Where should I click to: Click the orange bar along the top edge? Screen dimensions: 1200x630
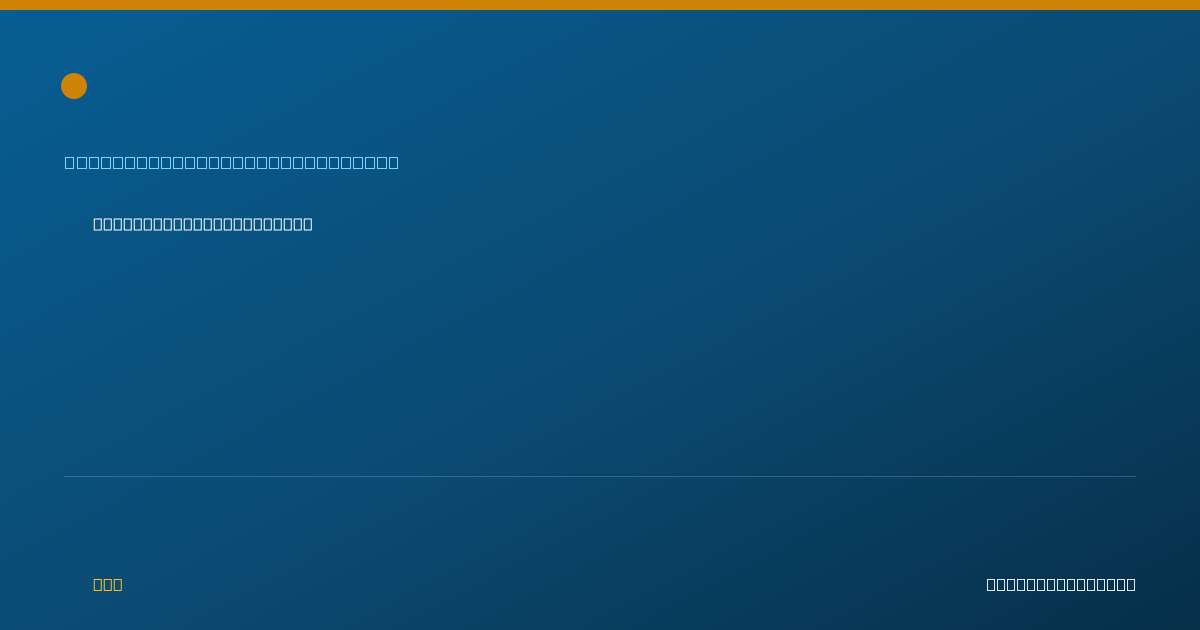[x=600, y=5]
